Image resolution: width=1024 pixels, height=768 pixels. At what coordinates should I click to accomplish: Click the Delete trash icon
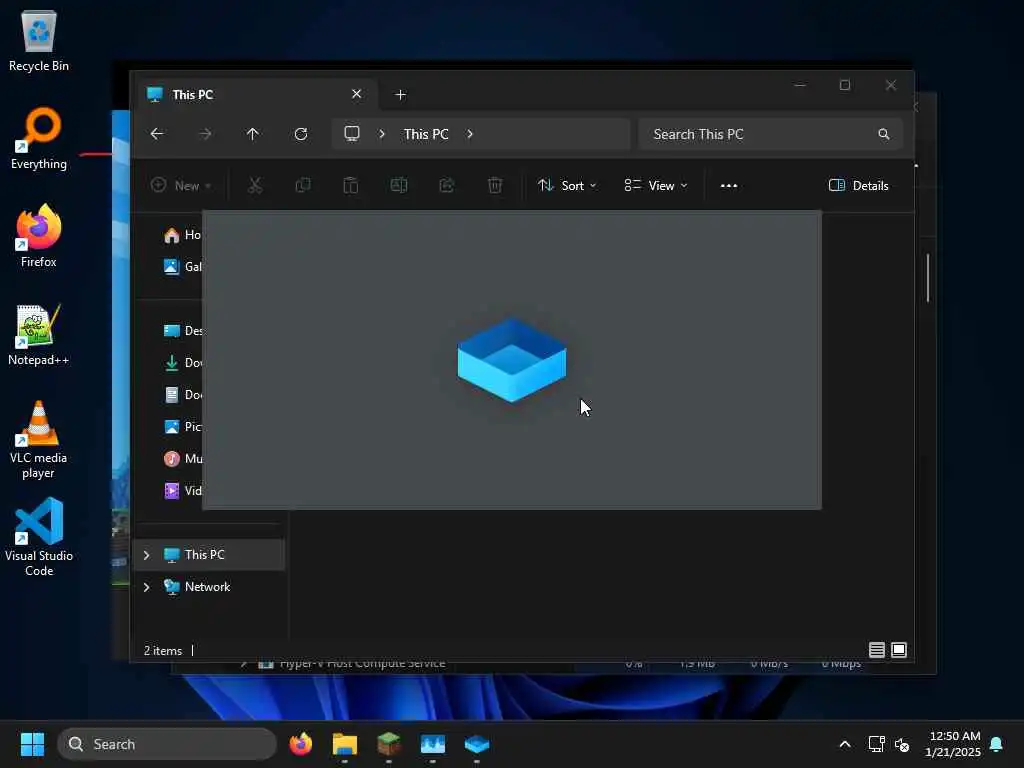[495, 185]
